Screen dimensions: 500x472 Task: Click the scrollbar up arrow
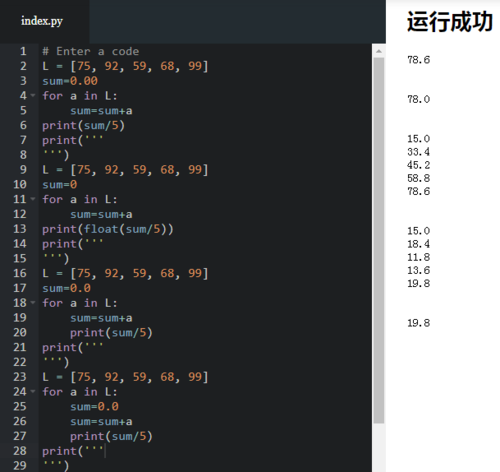tap(379, 51)
